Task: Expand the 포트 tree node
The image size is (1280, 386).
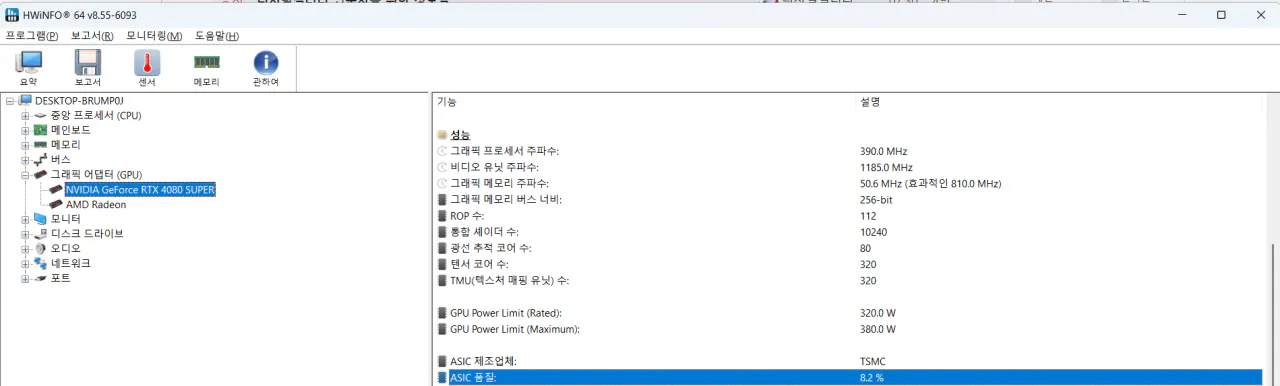Action: pyautogui.click(x=25, y=278)
